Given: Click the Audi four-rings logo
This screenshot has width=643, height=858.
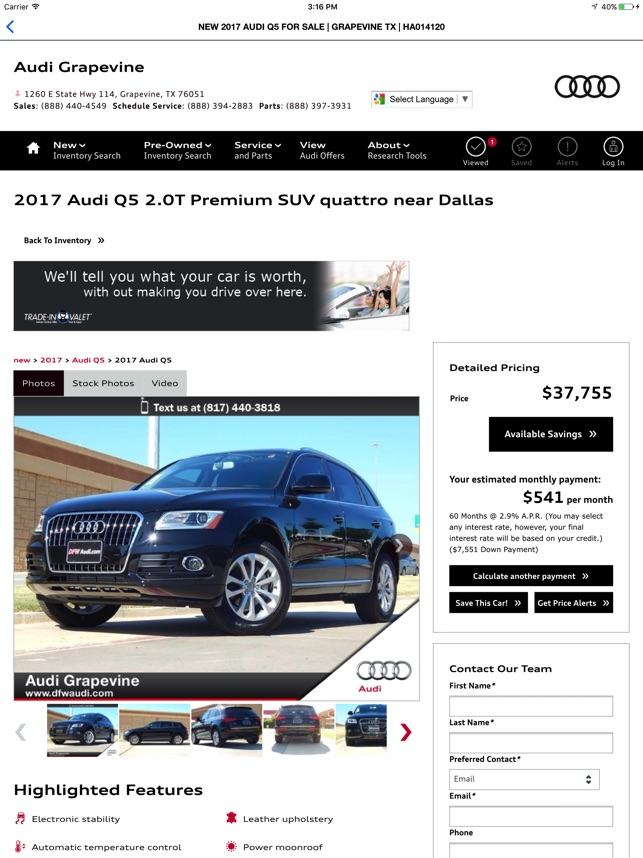Looking at the screenshot, I should [587, 86].
